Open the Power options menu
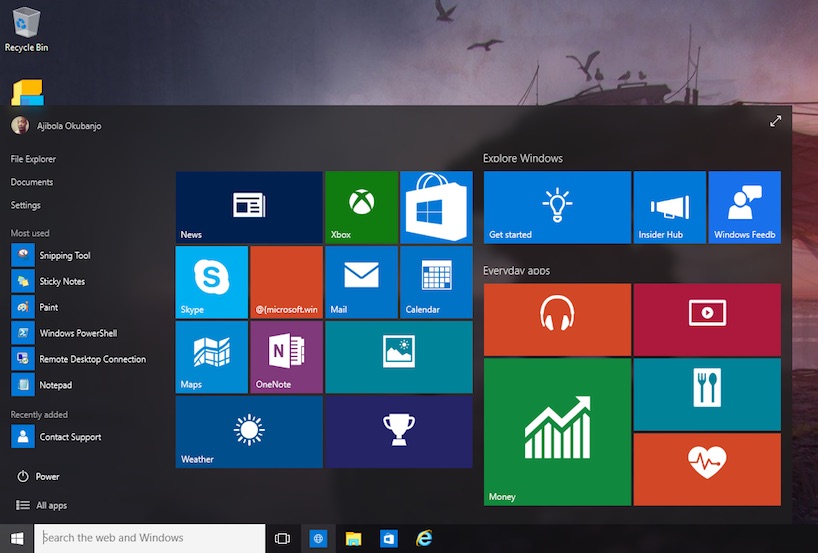 click(47, 477)
